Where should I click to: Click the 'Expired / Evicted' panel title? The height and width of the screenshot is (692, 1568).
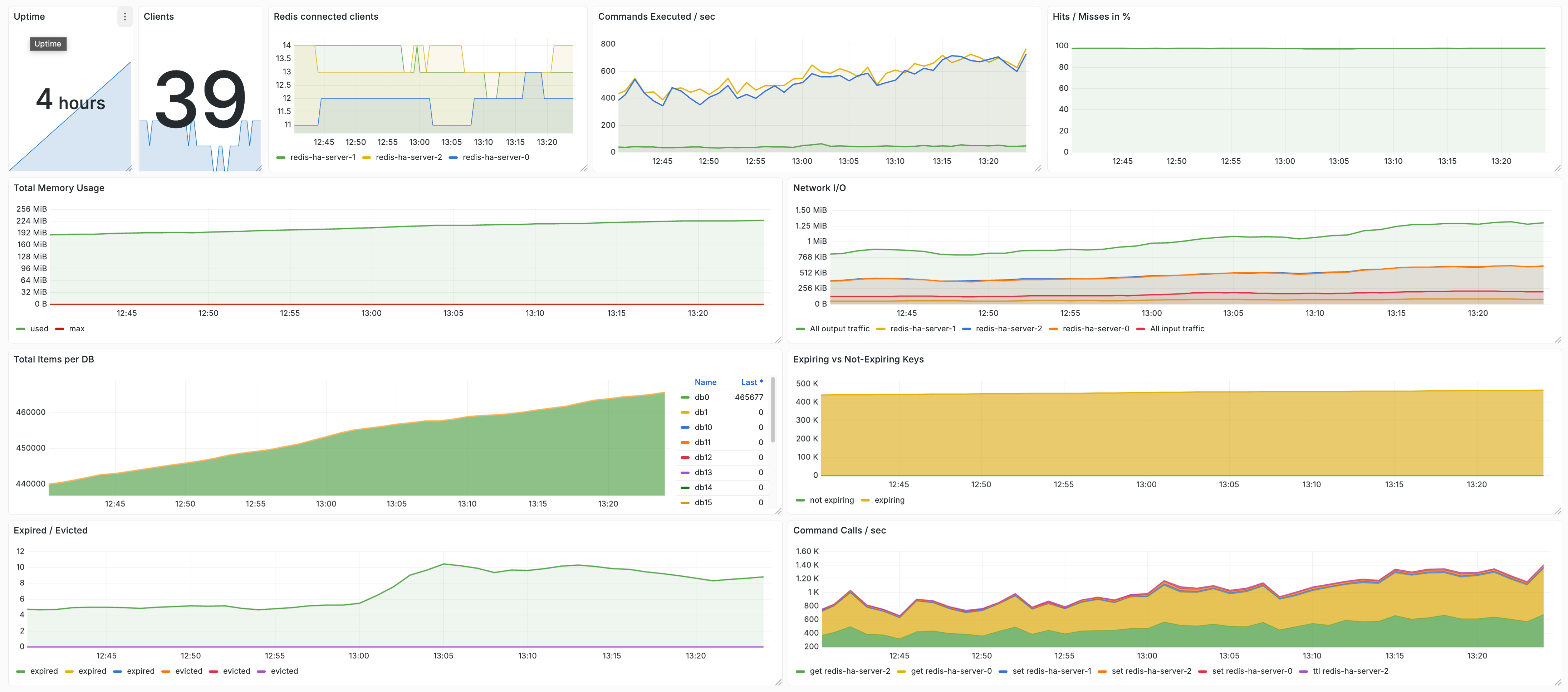click(51, 530)
